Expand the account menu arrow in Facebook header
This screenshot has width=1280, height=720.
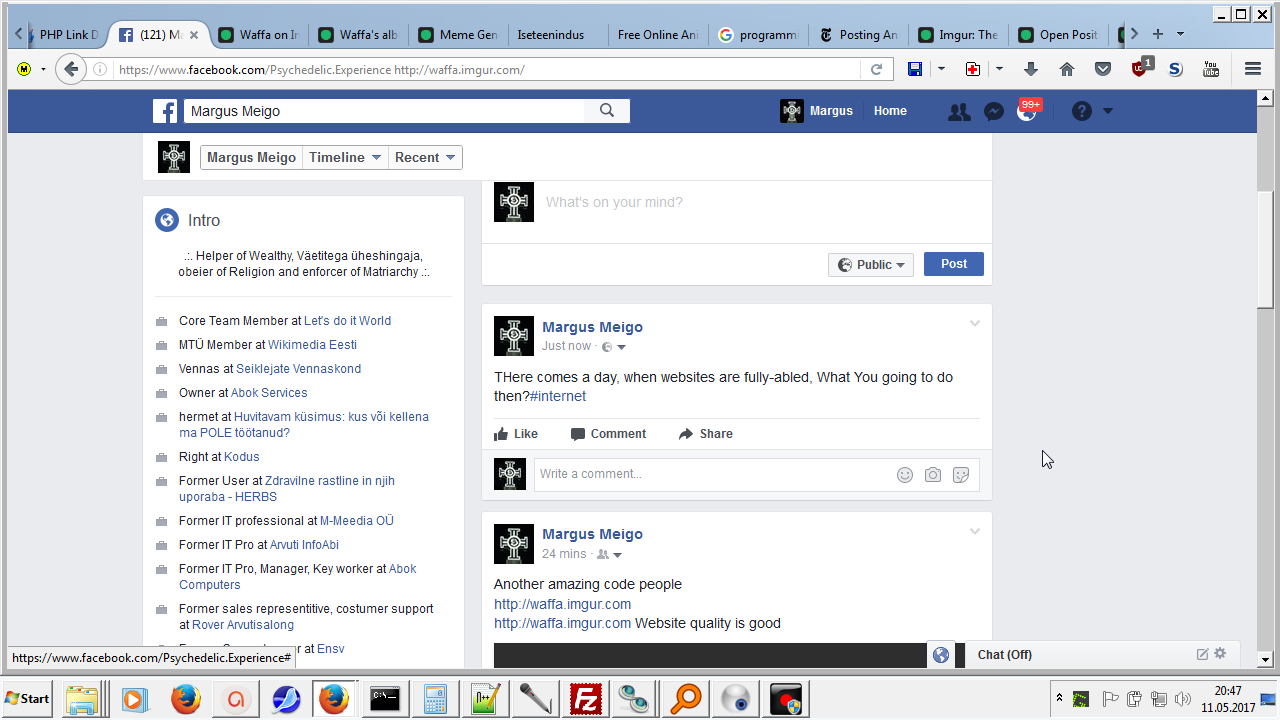click(1108, 111)
